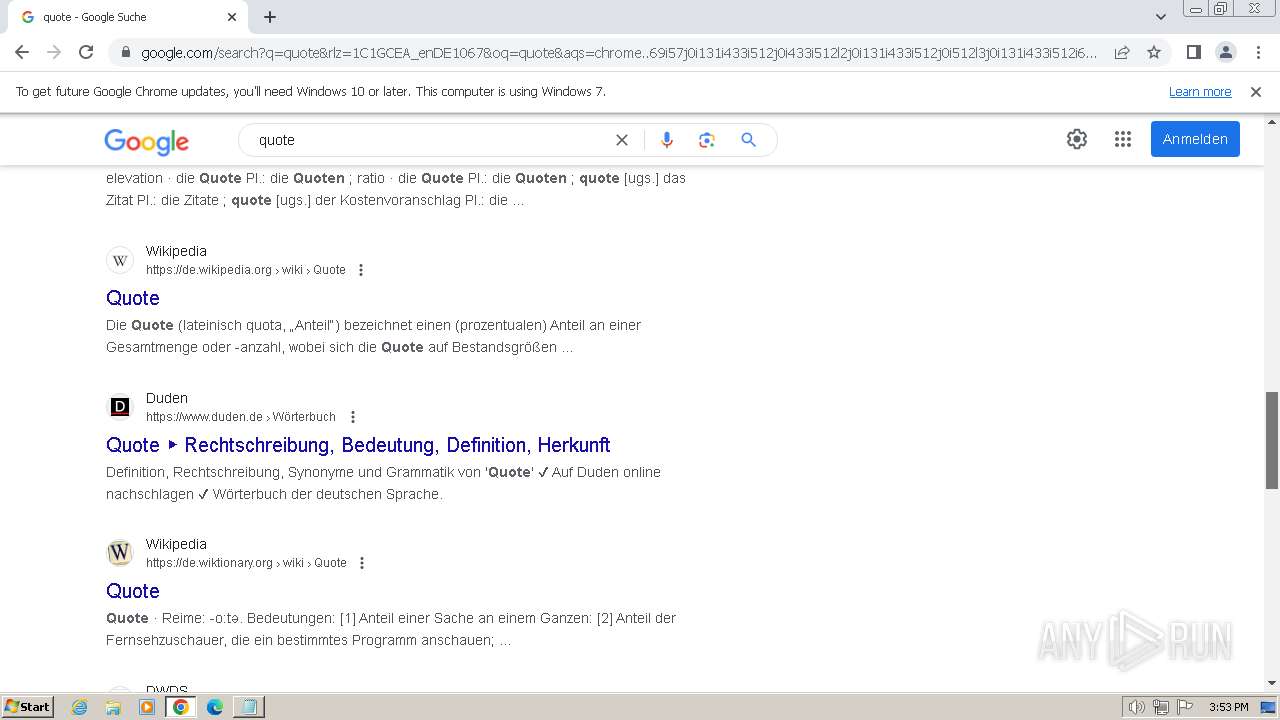1280x720 pixels.
Task: Click the Anmelden sign-in button
Action: pos(1195,139)
